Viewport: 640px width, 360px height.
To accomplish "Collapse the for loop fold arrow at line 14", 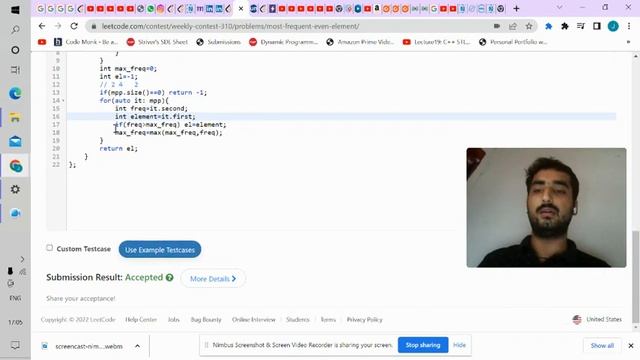I will (63, 100).
